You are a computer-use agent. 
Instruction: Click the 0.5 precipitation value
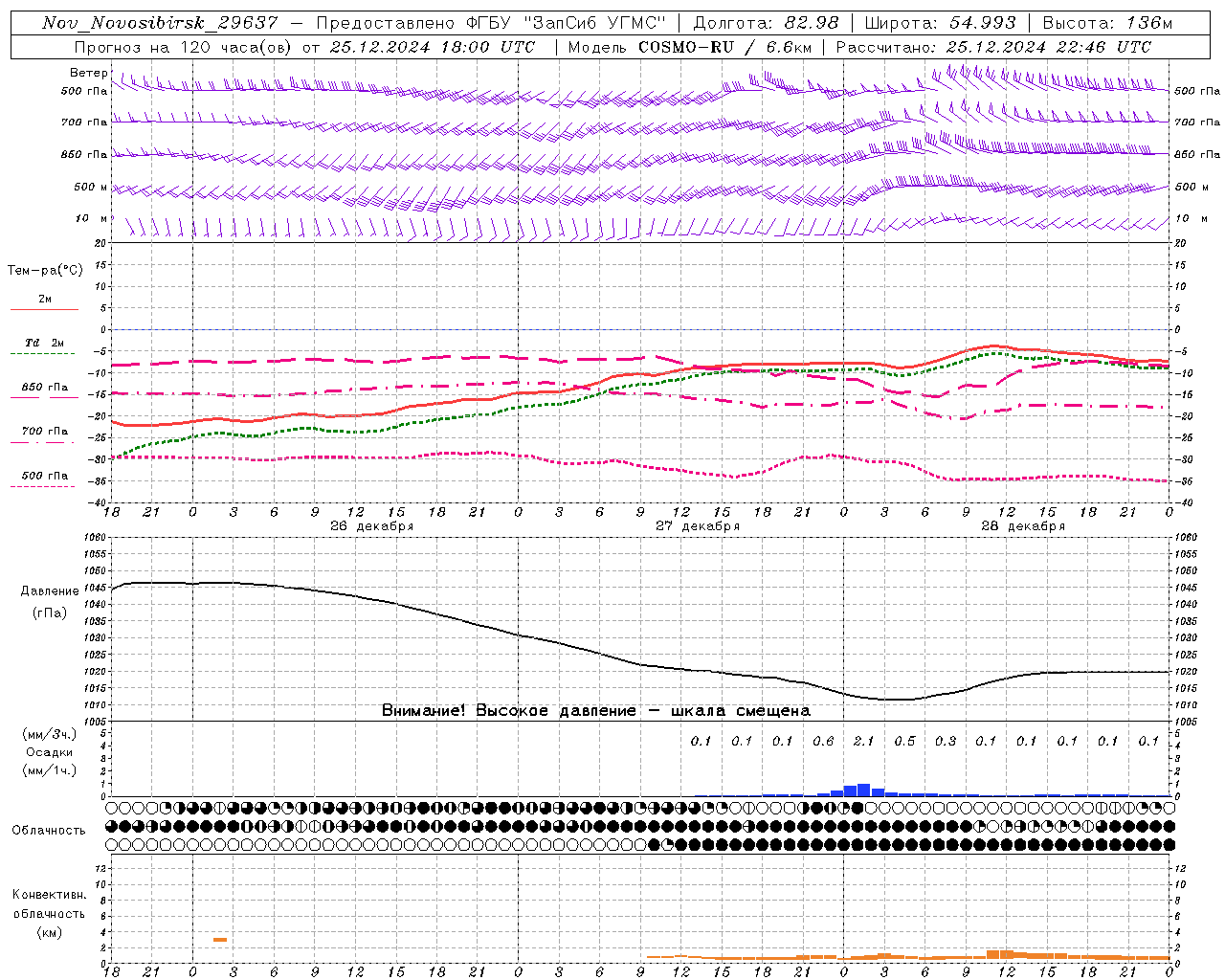pyautogui.click(x=904, y=742)
